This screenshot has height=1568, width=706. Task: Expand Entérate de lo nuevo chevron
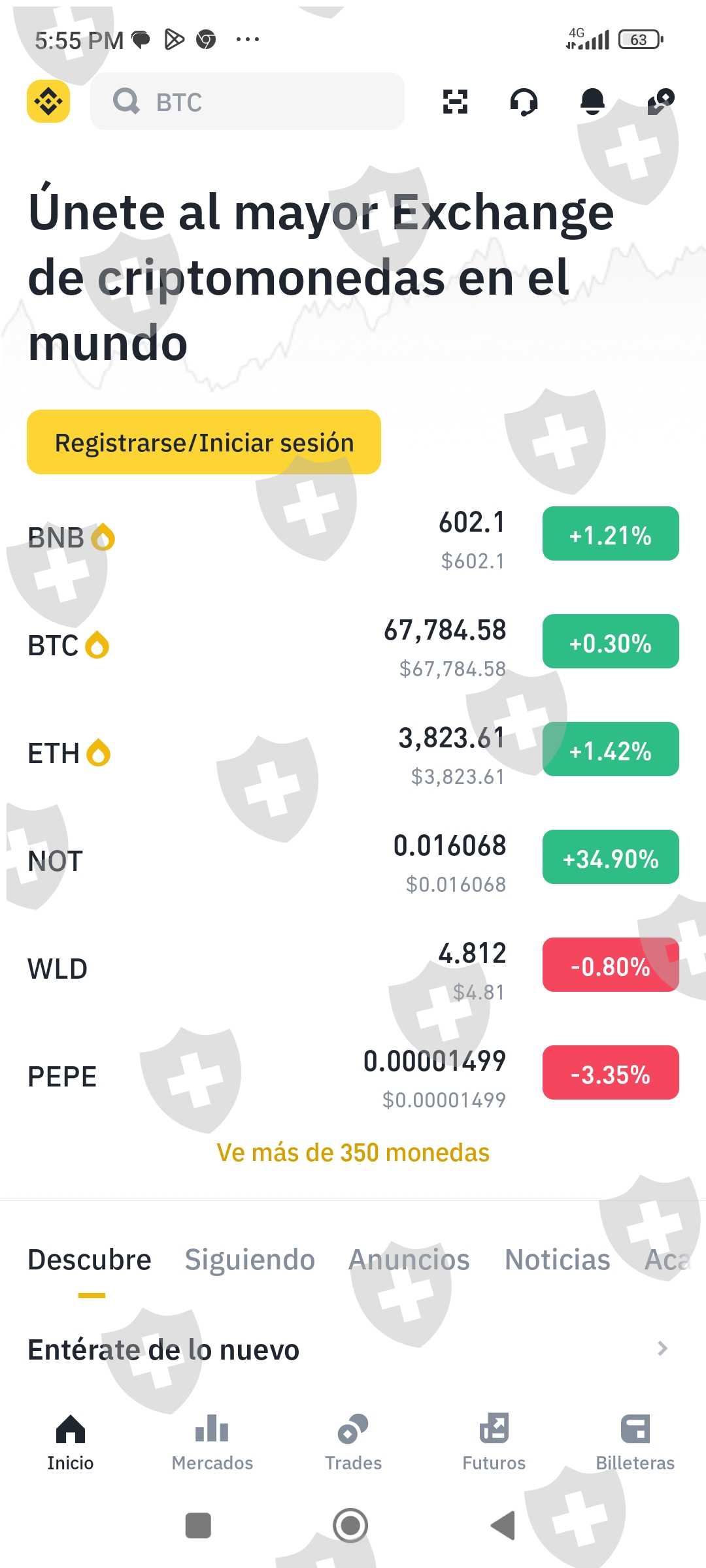click(662, 1348)
